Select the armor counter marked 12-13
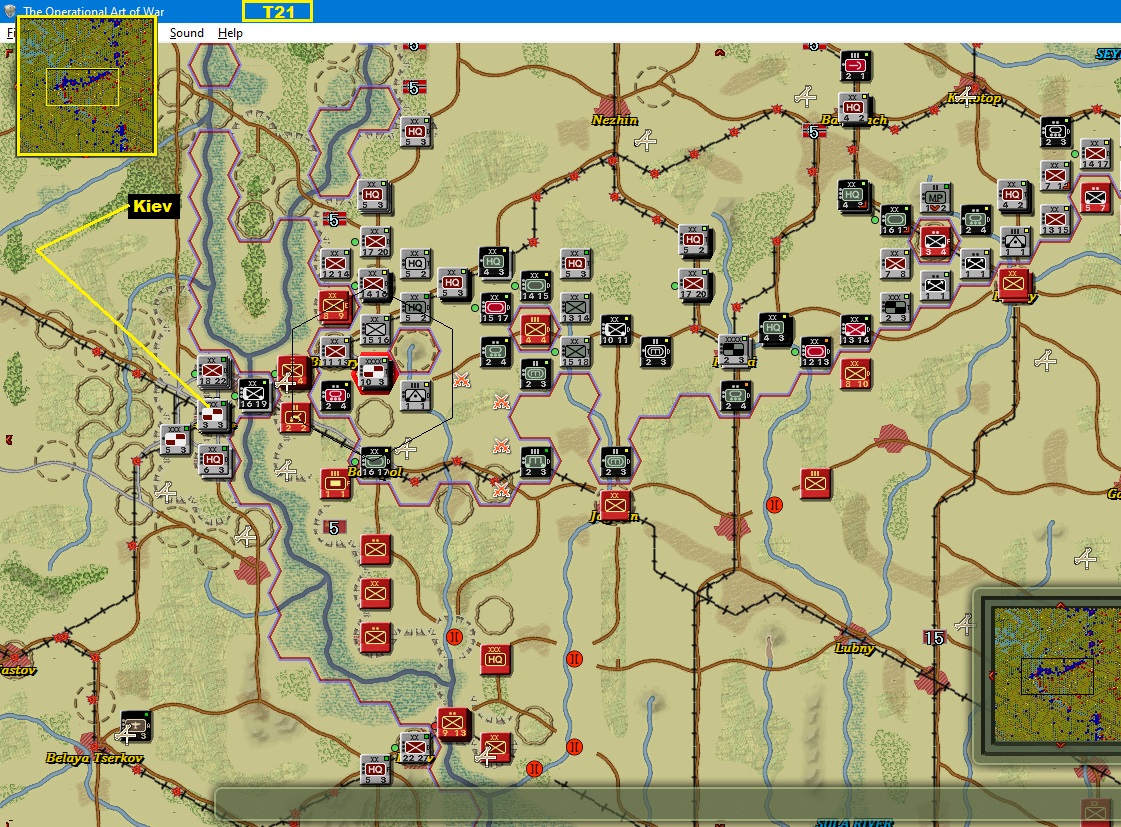 tap(815, 352)
